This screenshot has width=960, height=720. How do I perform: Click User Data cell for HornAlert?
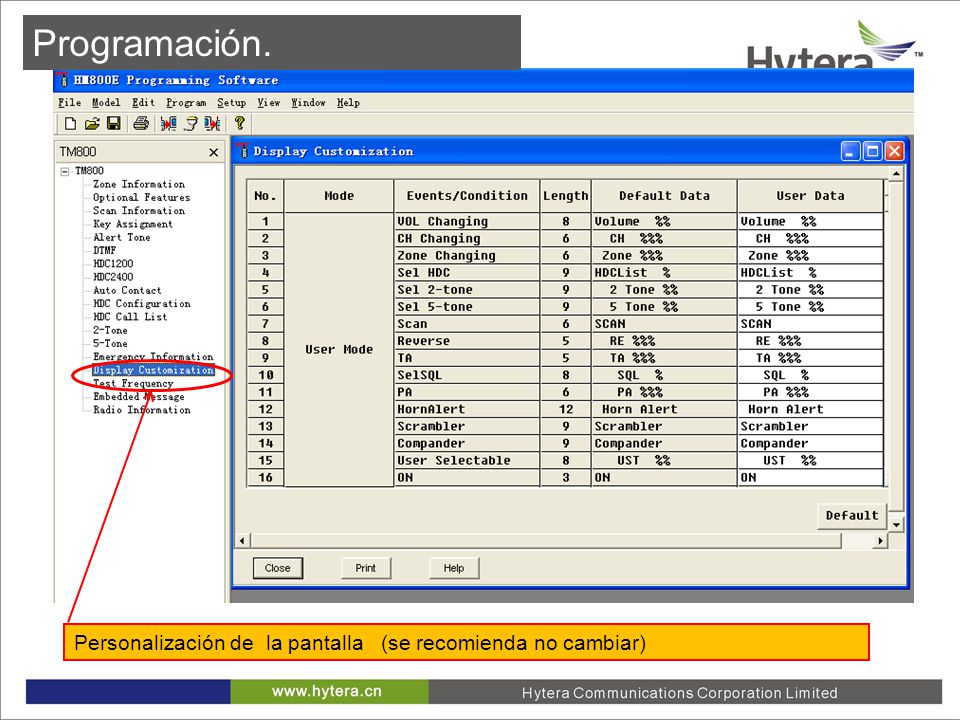(811, 410)
